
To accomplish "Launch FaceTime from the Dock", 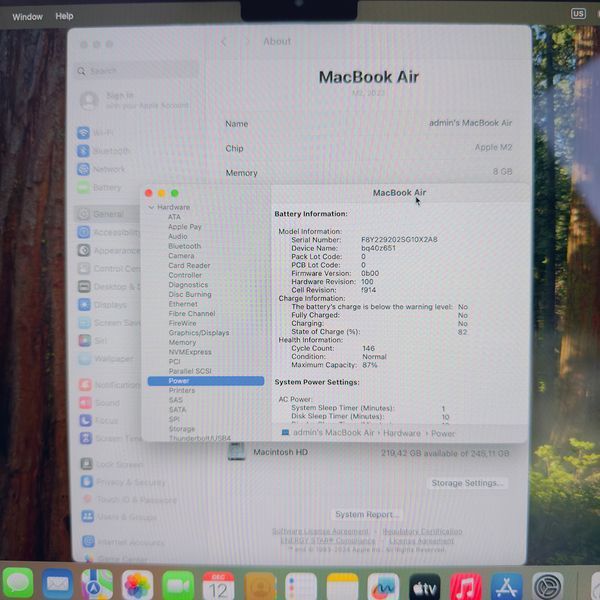I will tap(178, 585).
